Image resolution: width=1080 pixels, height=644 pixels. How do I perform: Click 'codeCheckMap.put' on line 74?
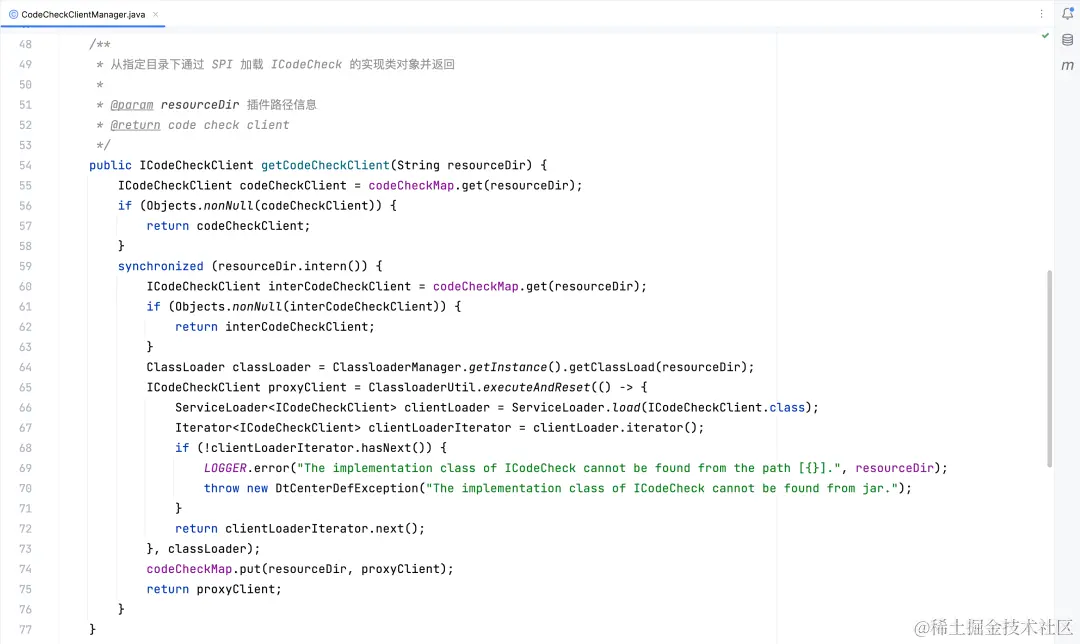tap(203, 569)
